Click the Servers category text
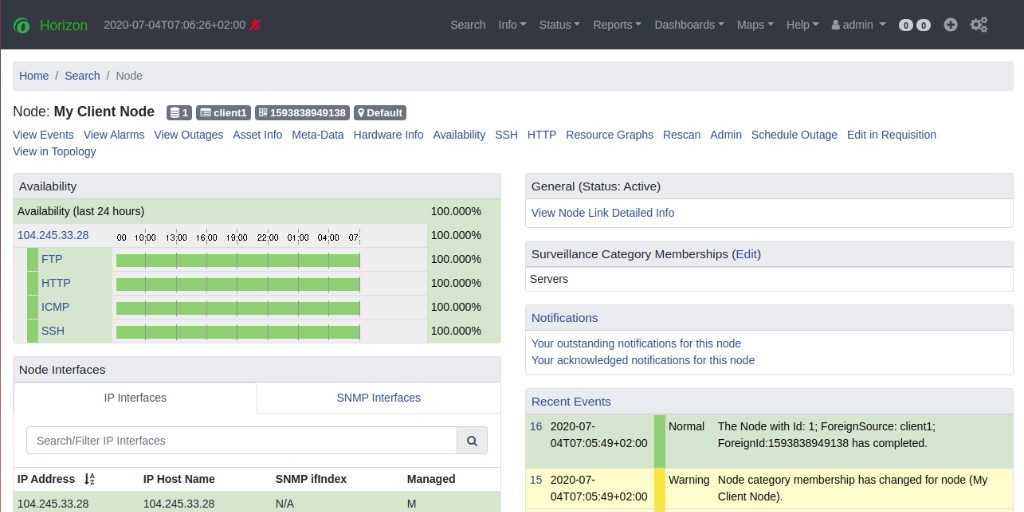The width and height of the screenshot is (1024, 512). 549,280
